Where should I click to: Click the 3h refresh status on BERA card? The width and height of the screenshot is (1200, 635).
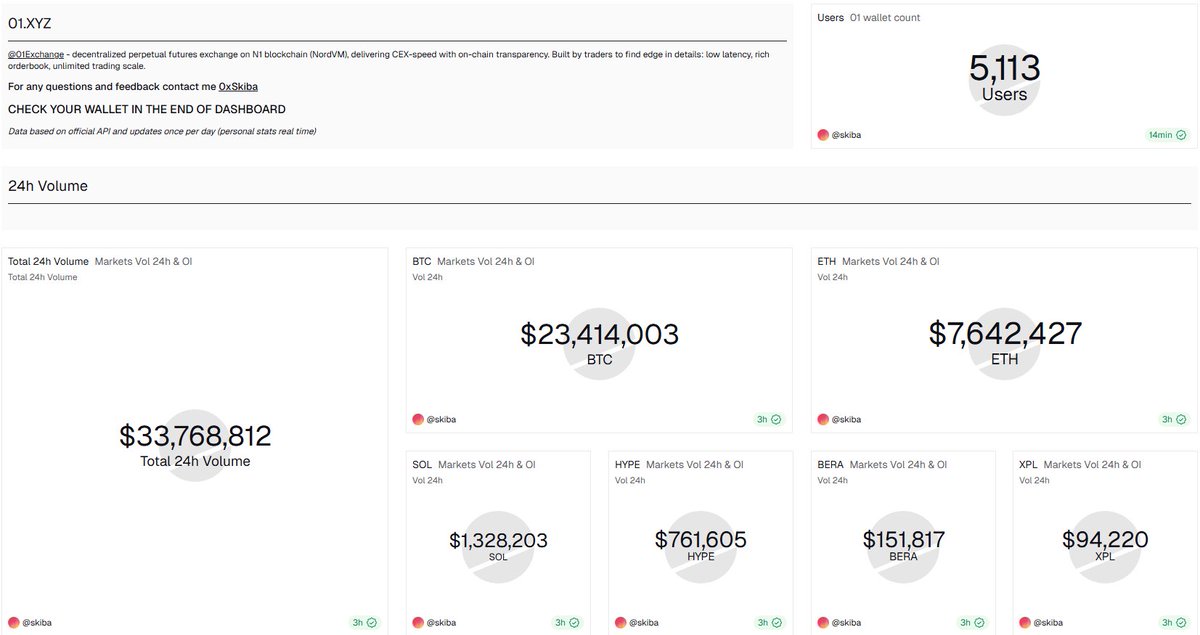[x=971, y=622]
